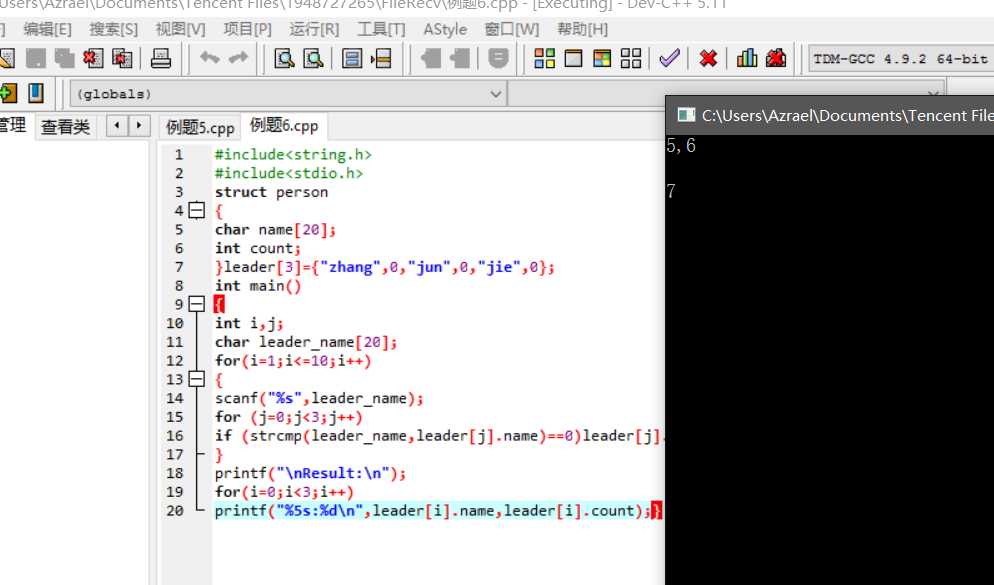Open the 视图[V] menu
The height and width of the screenshot is (585, 994).
[x=181, y=29]
